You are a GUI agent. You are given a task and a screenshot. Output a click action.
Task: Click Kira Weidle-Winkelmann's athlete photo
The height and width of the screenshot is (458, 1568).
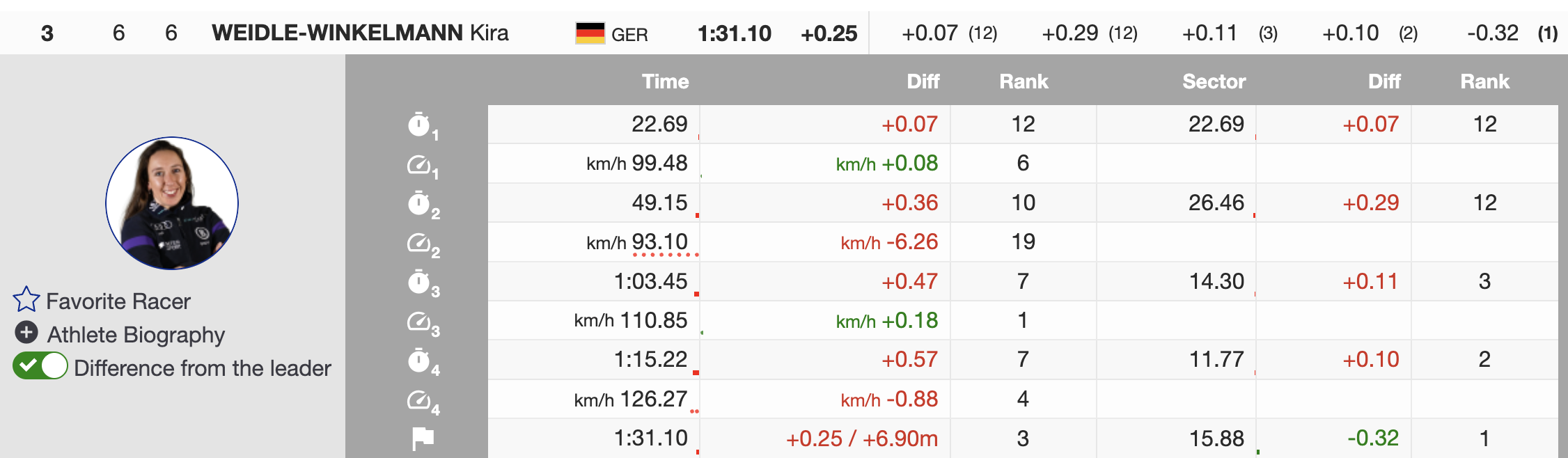click(172, 203)
